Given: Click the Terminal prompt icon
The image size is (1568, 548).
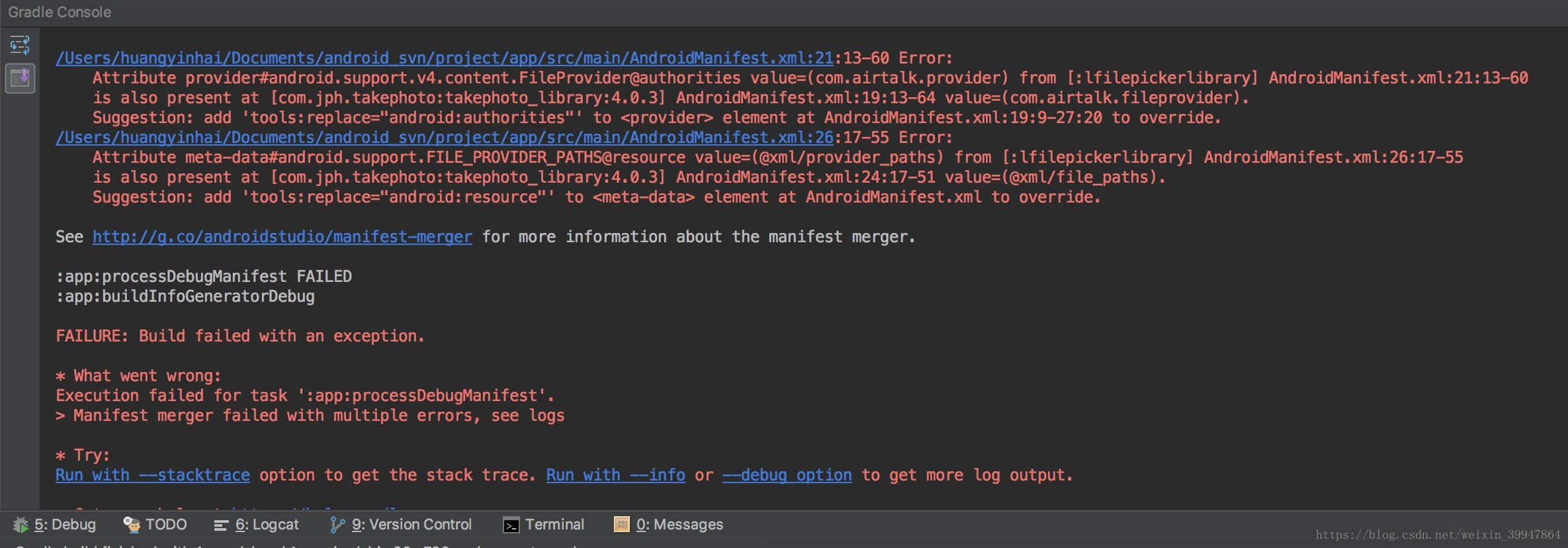Looking at the screenshot, I should (x=511, y=525).
